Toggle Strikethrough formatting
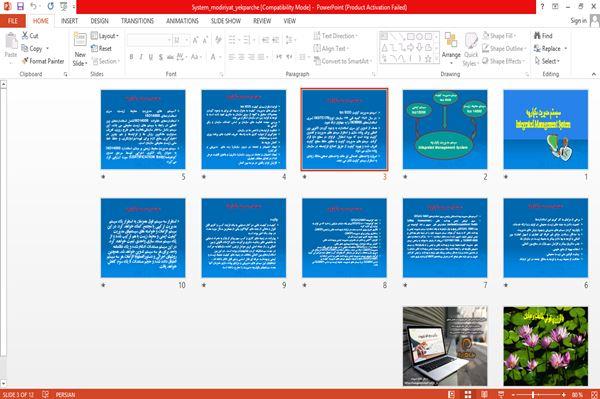This screenshot has height=399, width=600. 170,57
